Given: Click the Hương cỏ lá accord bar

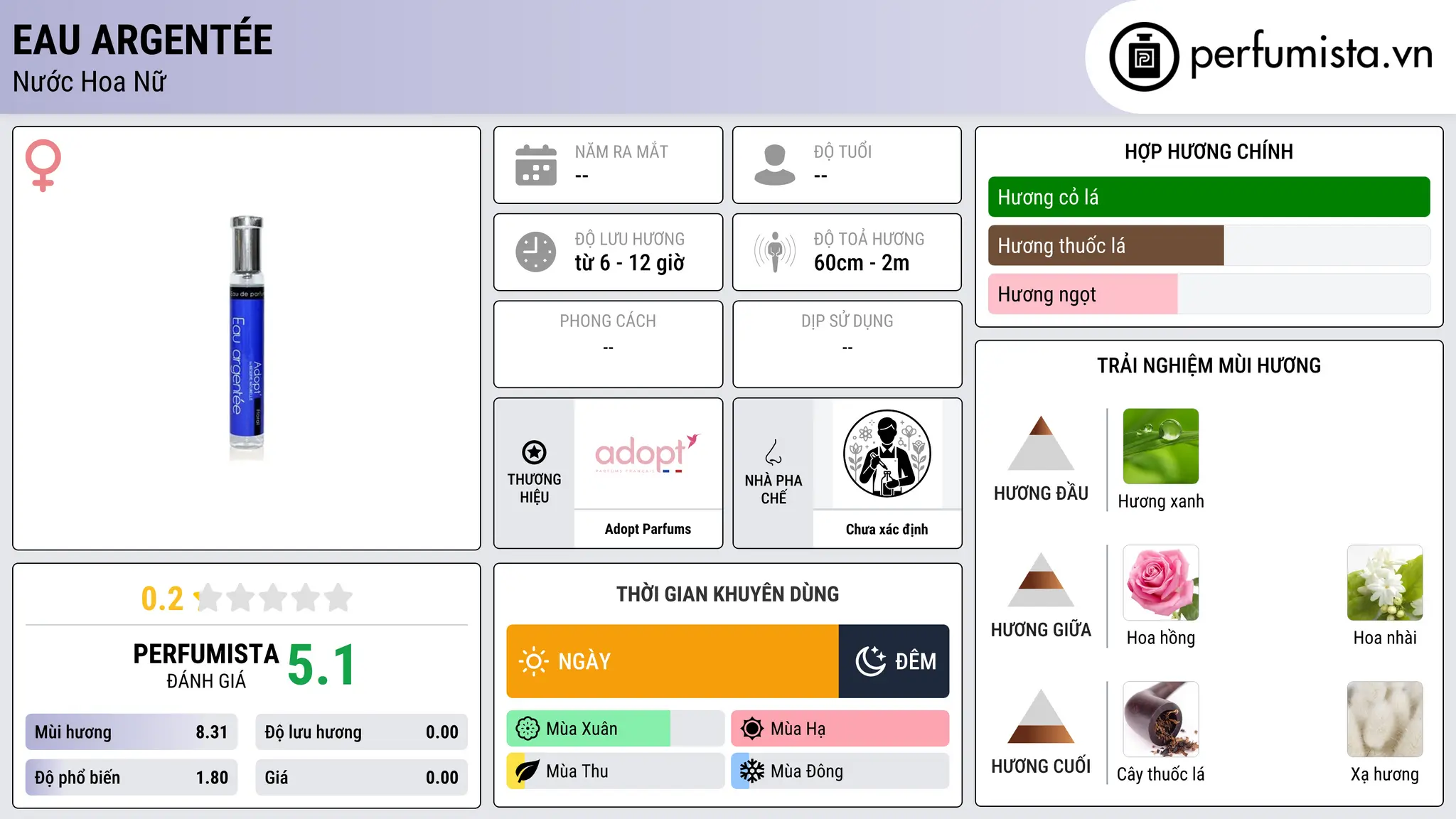Looking at the screenshot, I should coord(1209,197).
